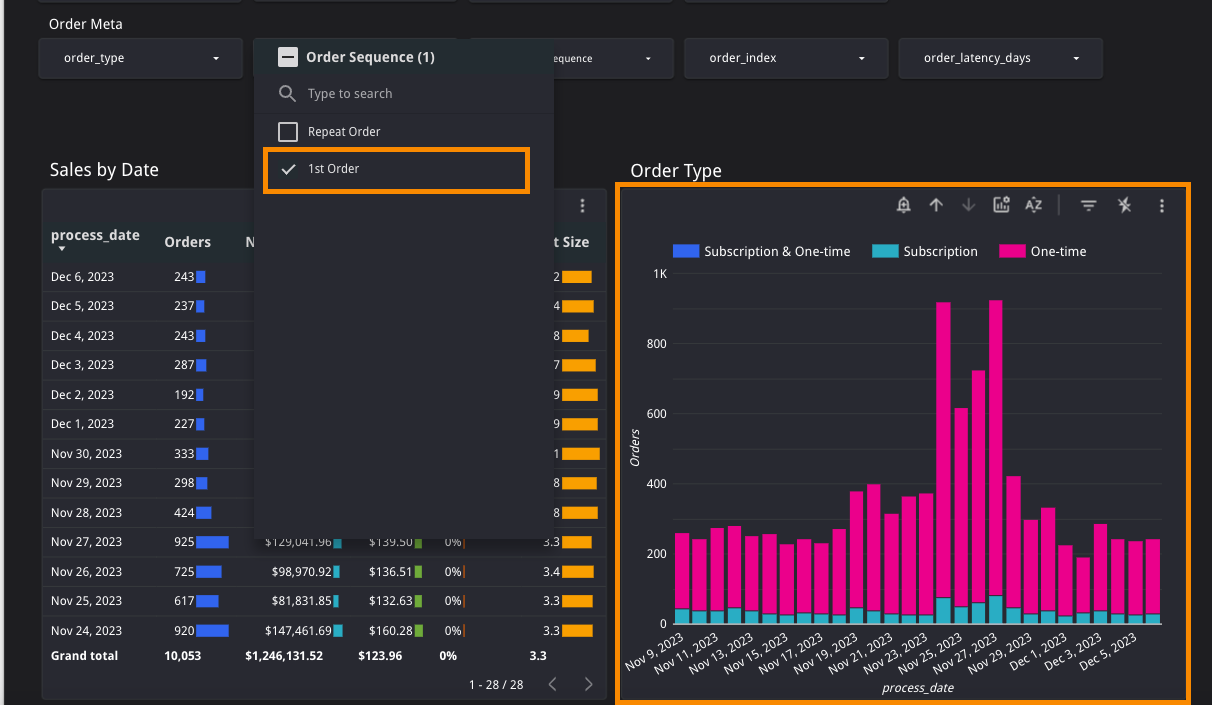Open the Sales by Date table three-dot menu
This screenshot has width=1212, height=705.
click(582, 205)
